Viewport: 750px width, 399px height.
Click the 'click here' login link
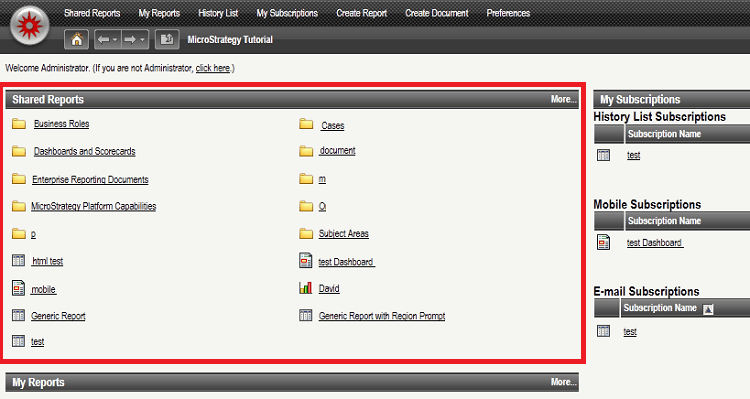213,68
